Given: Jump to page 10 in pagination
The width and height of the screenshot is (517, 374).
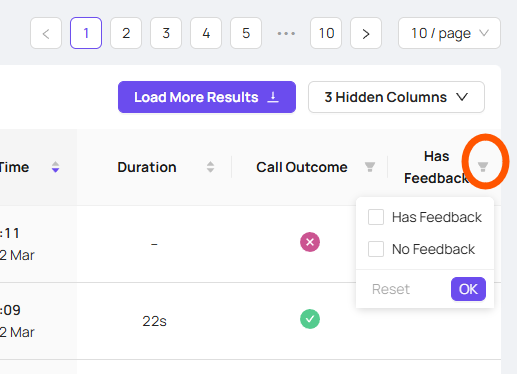Looking at the screenshot, I should pos(326,33).
